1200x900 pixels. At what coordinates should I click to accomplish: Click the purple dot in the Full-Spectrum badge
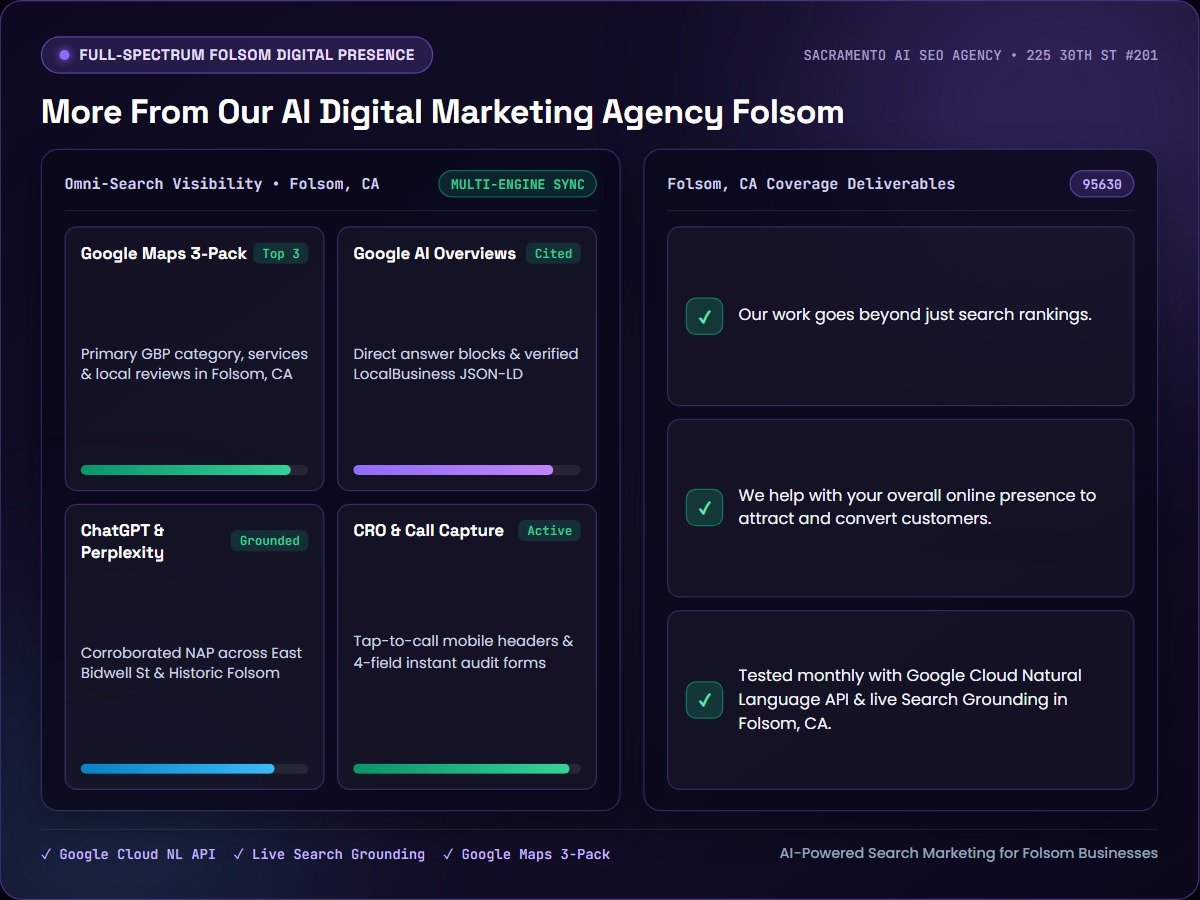[65, 55]
